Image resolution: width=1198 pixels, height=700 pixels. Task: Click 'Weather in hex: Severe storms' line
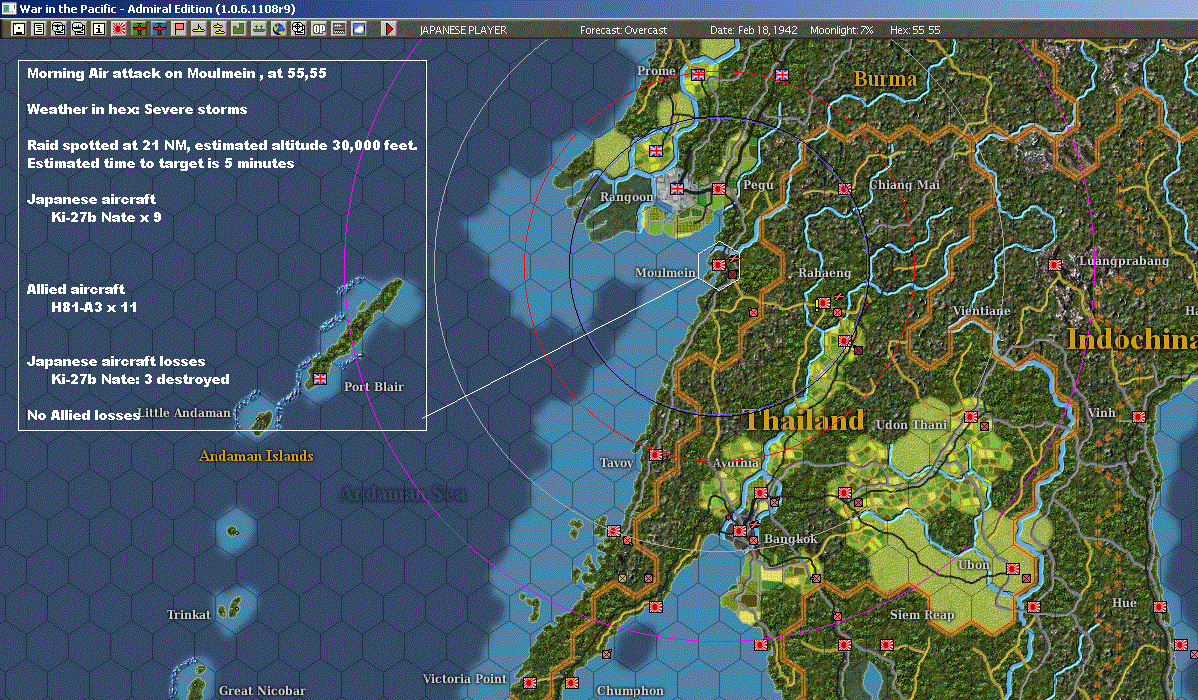(x=137, y=109)
